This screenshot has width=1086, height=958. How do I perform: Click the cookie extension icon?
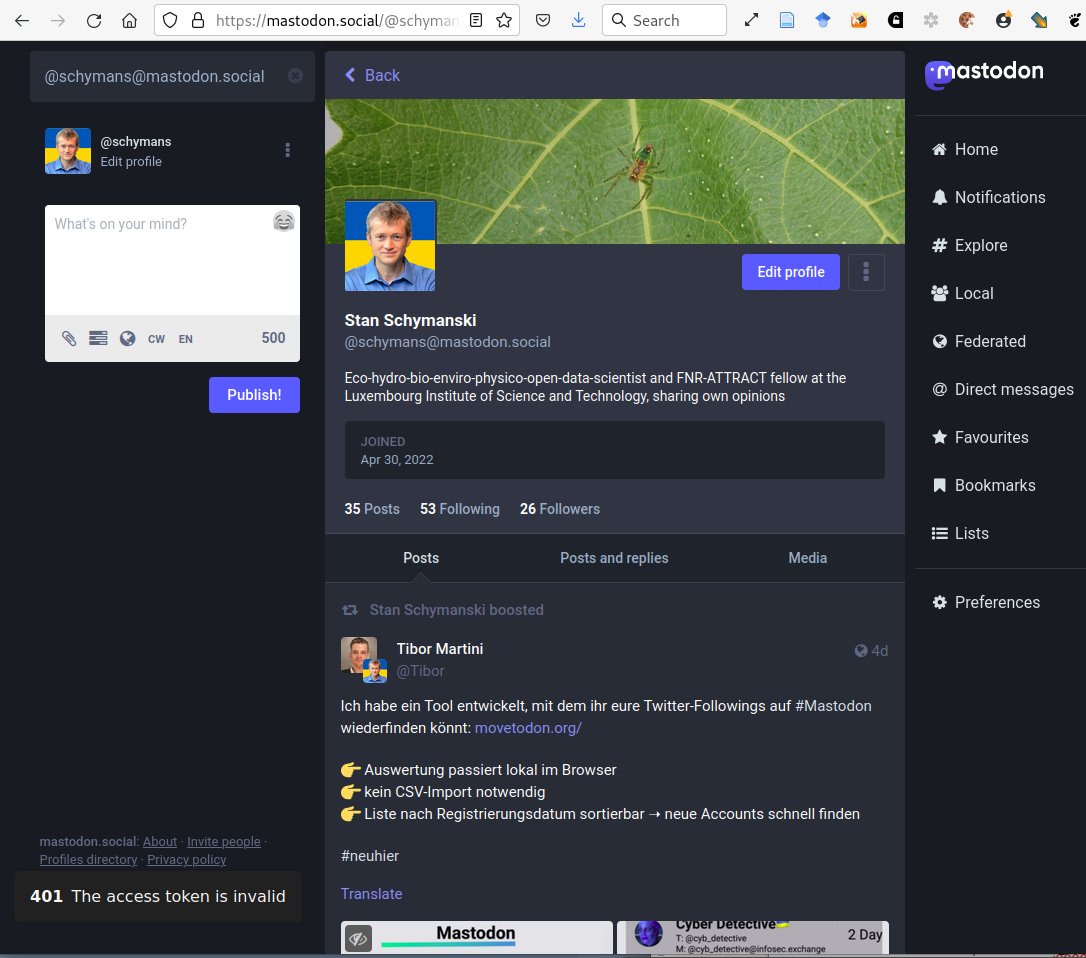967,21
